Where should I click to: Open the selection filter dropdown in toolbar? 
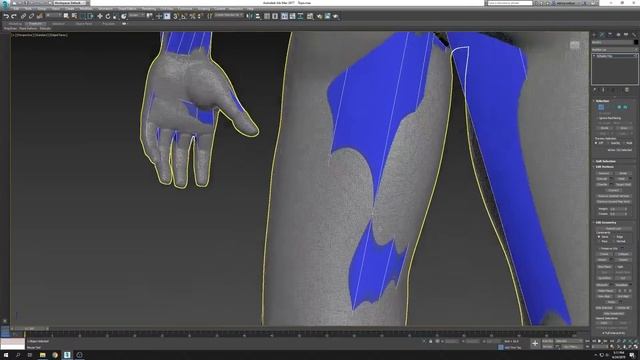pyautogui.click(x=53, y=16)
